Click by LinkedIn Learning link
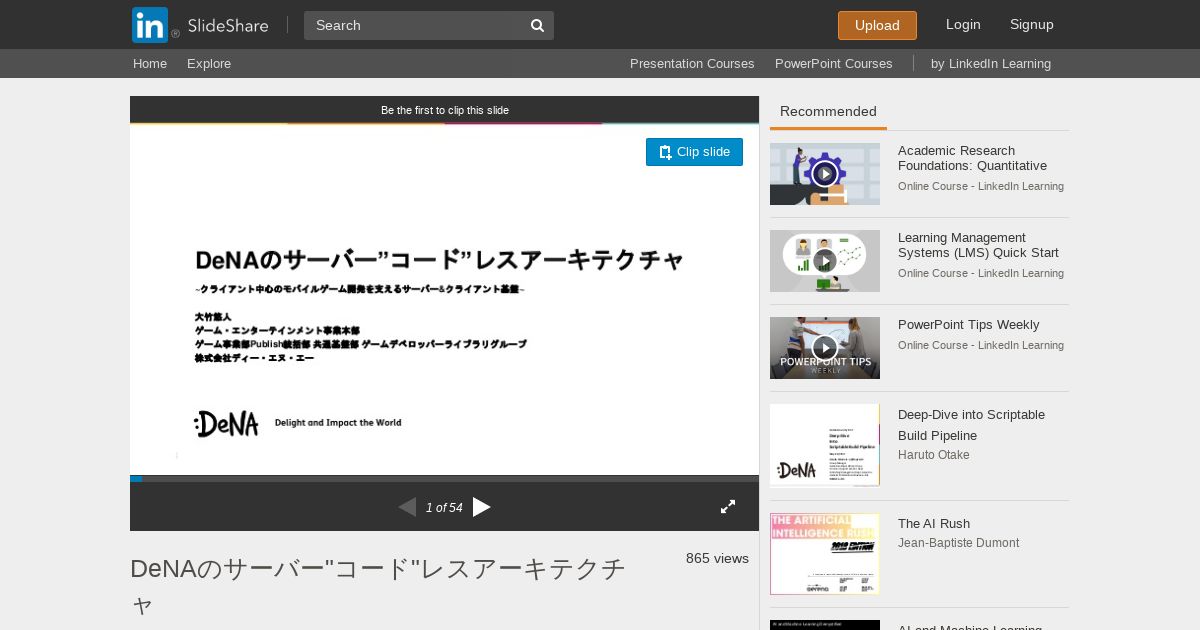The height and width of the screenshot is (630, 1200). 991,64
